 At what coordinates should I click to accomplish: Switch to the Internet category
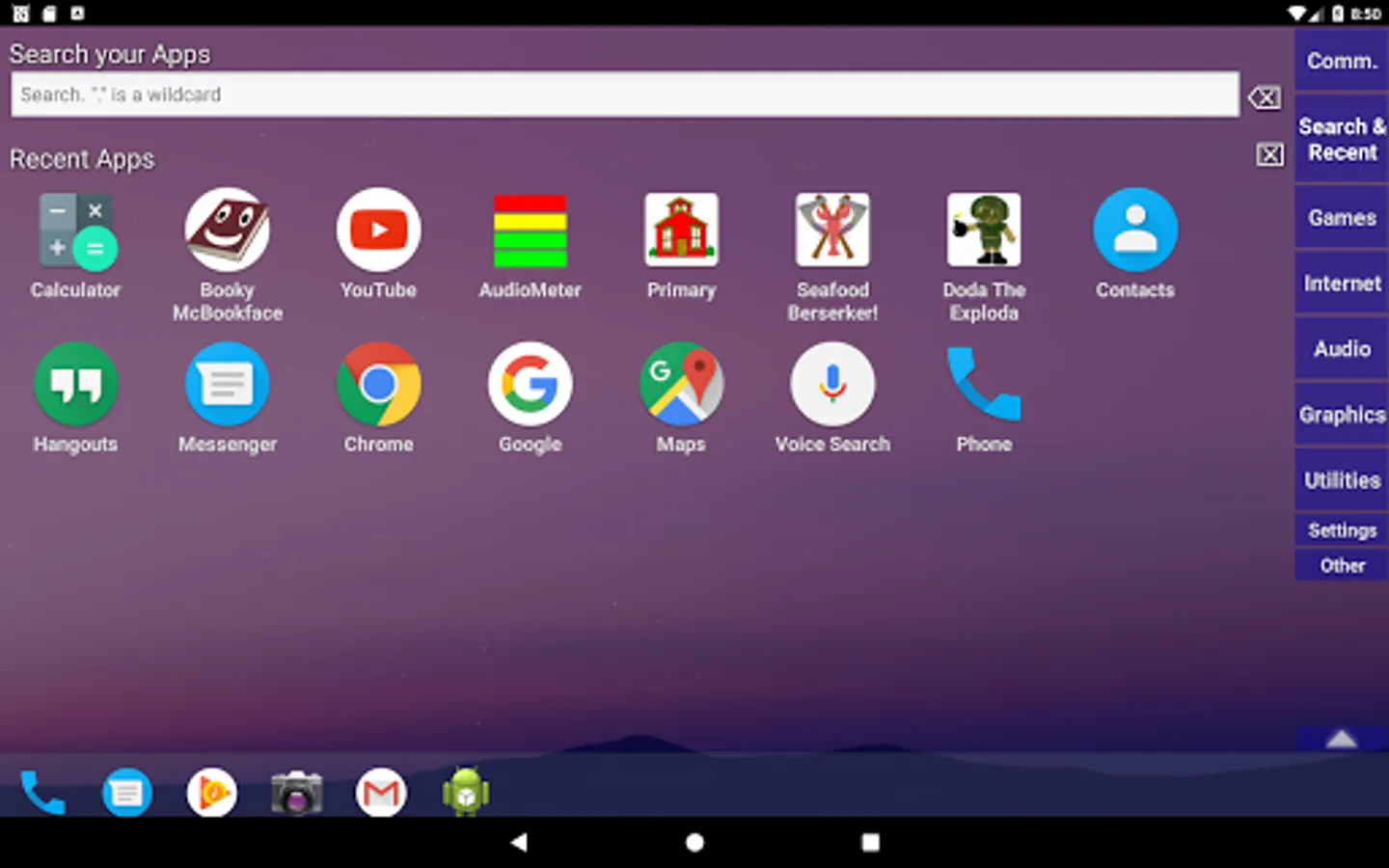point(1342,284)
